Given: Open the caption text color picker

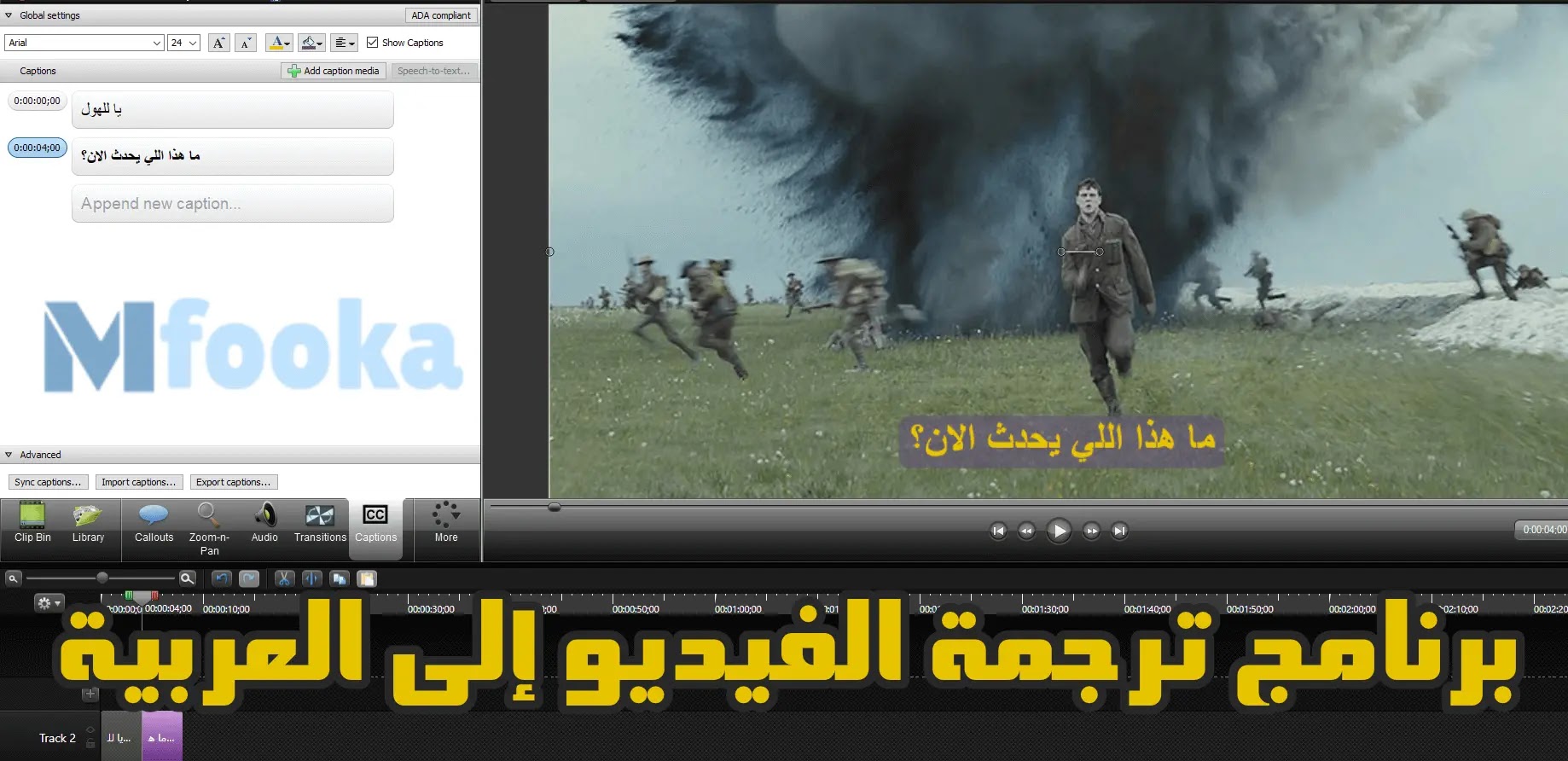Looking at the screenshot, I should point(278,43).
